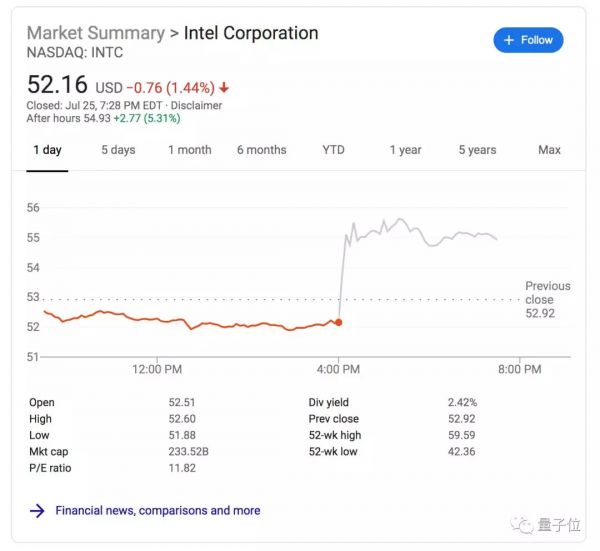Click the plus icon on Follow button
The width and height of the screenshot is (600, 551).
[x=508, y=40]
